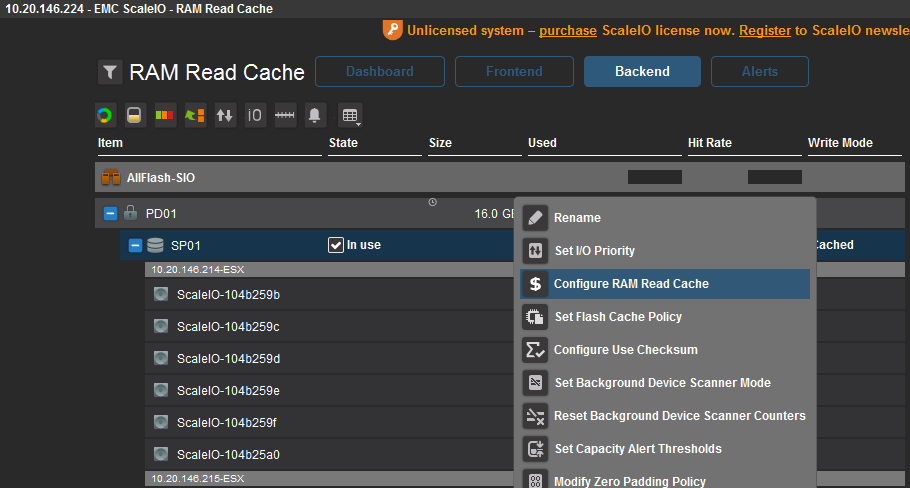The height and width of the screenshot is (488, 910).
Task: Click the padlock icon next to PD01
Action: pos(131,212)
